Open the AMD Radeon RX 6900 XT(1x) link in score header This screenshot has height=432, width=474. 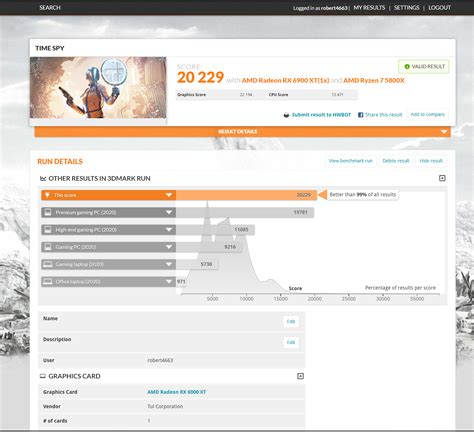(285, 80)
